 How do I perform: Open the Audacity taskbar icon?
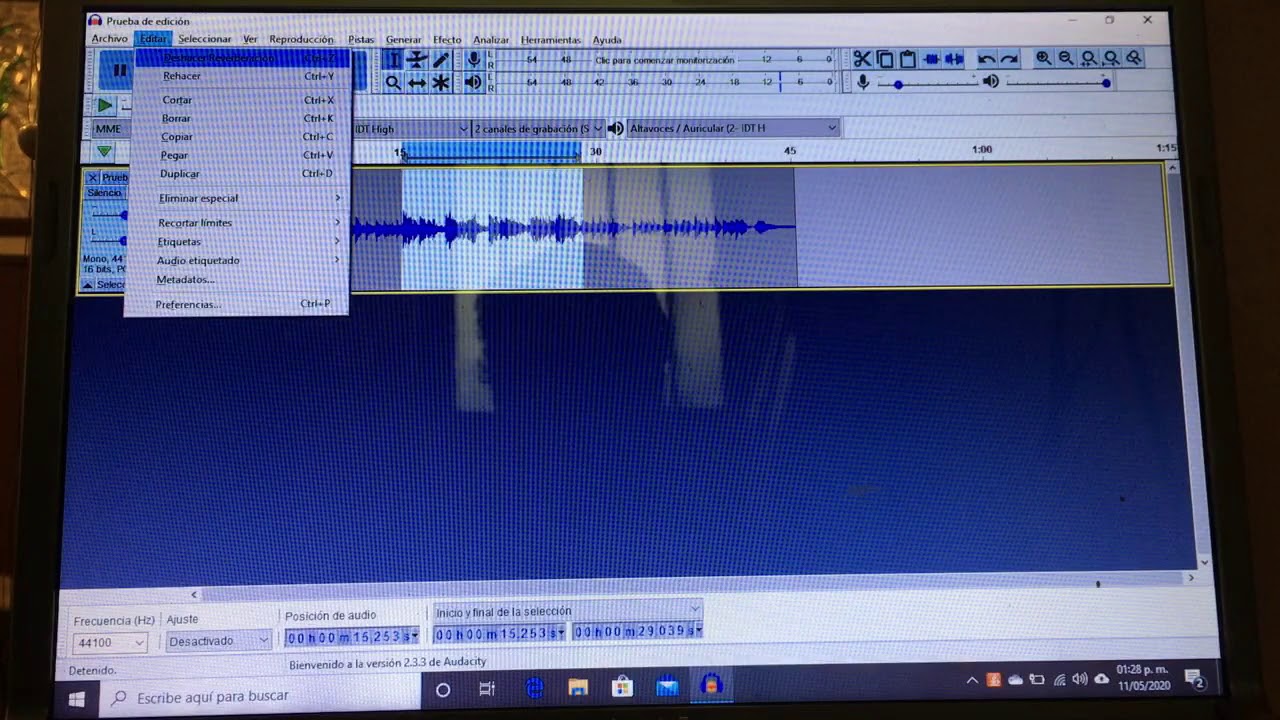[x=711, y=685]
